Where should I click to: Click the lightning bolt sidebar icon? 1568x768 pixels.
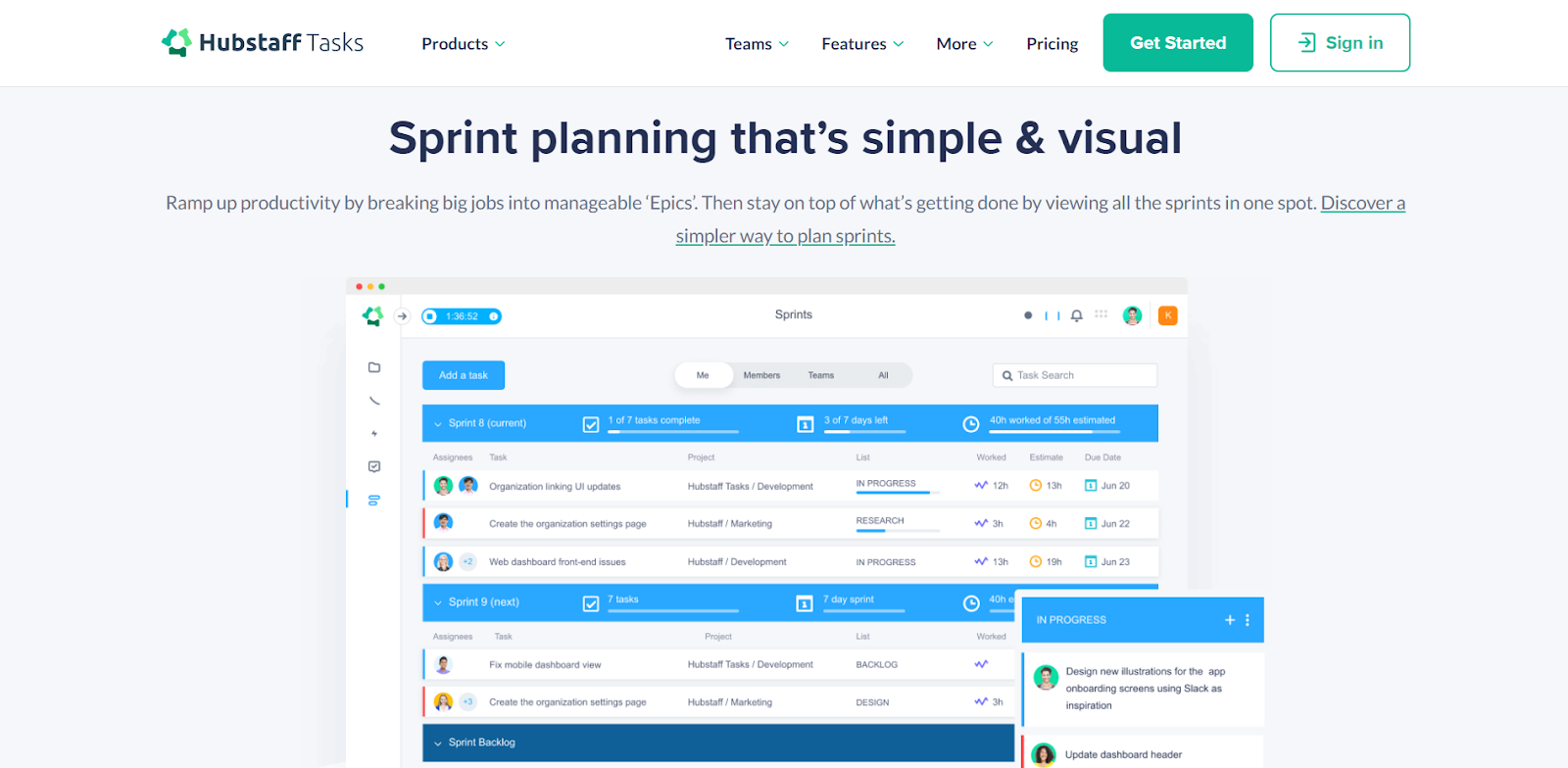(374, 433)
